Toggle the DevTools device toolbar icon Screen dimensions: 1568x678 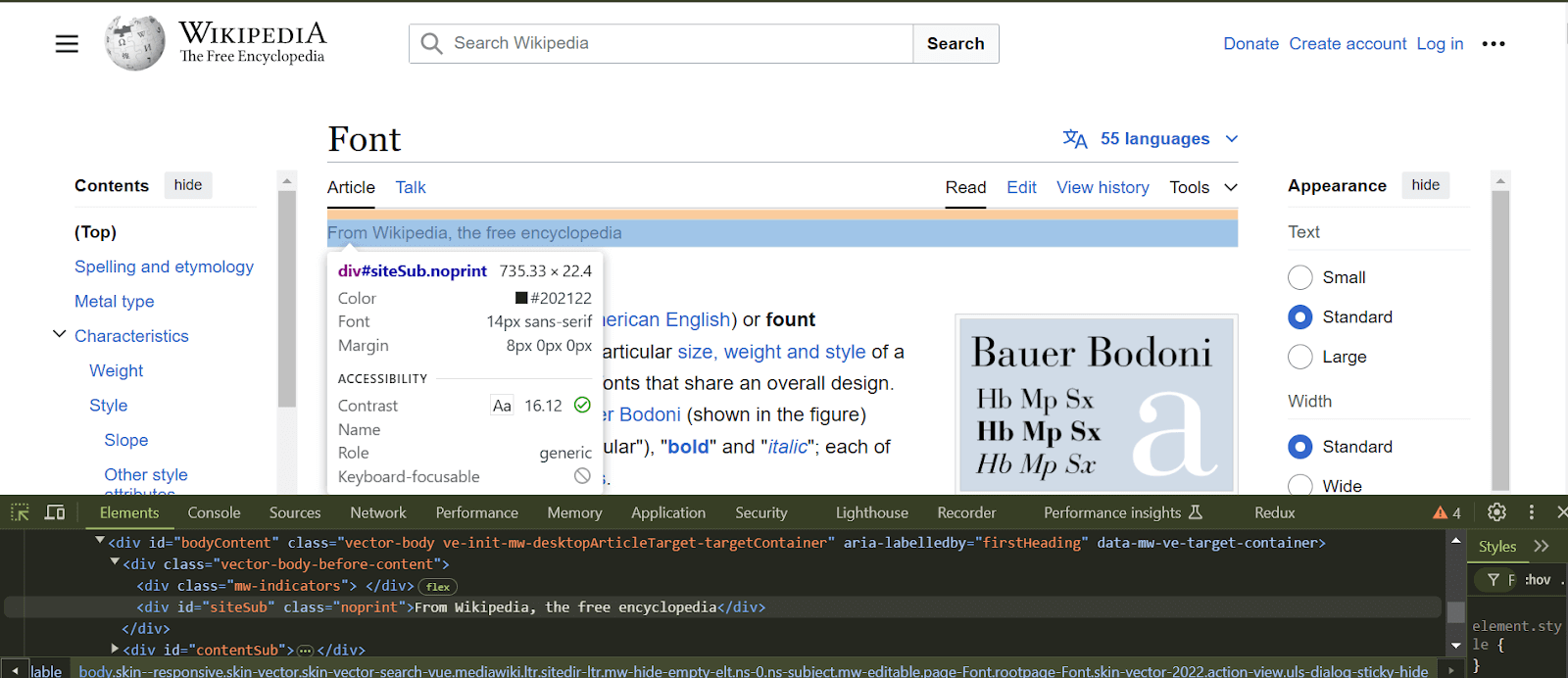coord(55,512)
